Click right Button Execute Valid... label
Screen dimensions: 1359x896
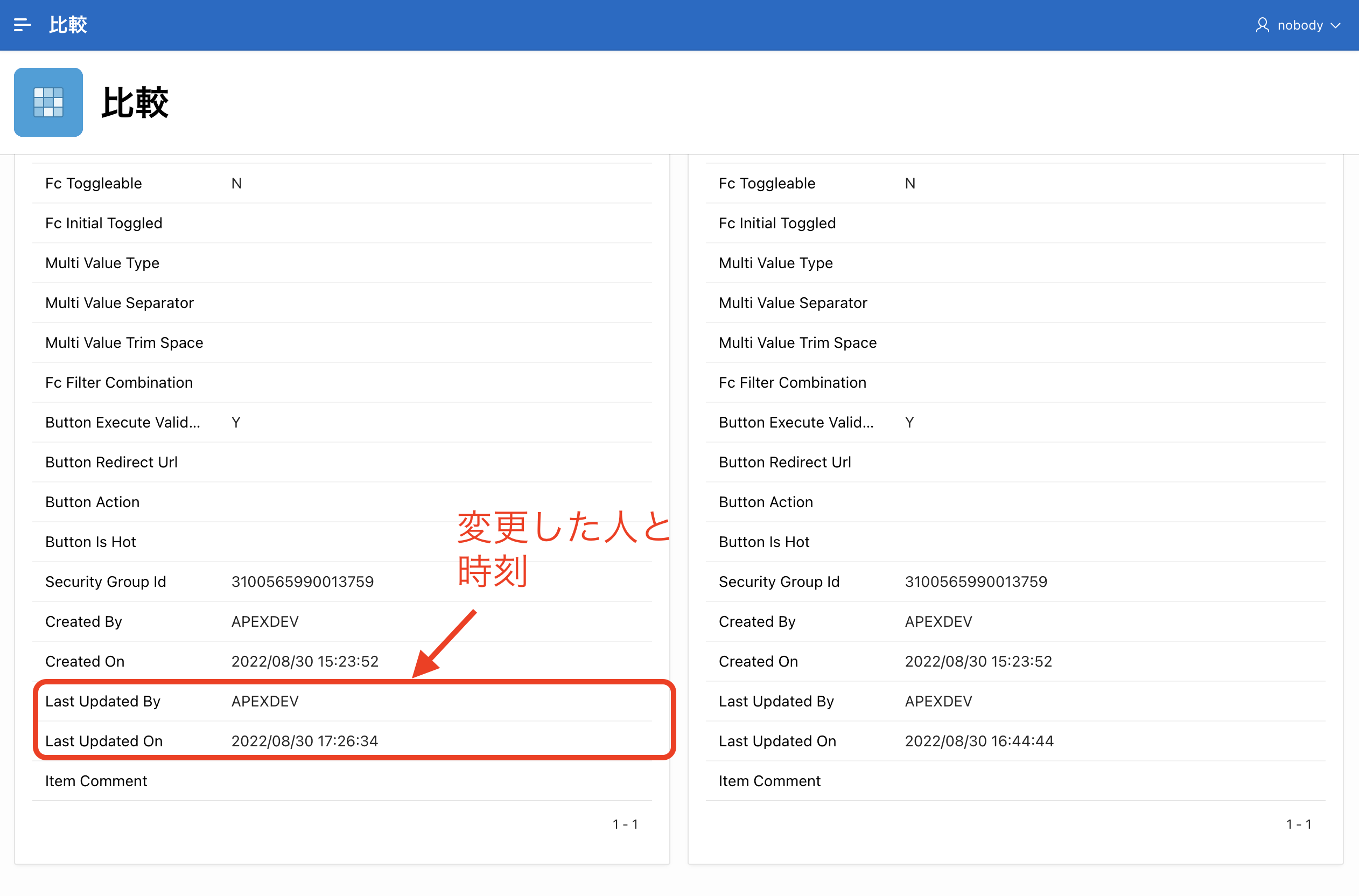point(796,422)
